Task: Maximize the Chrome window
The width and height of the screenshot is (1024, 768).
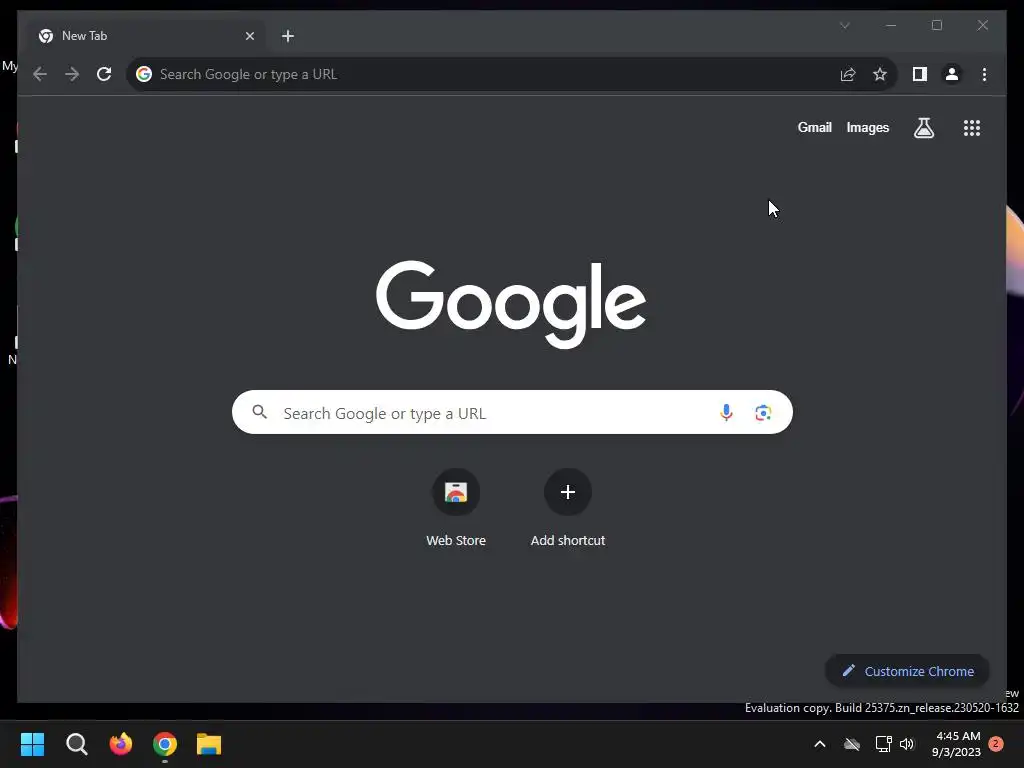Action: (x=936, y=25)
